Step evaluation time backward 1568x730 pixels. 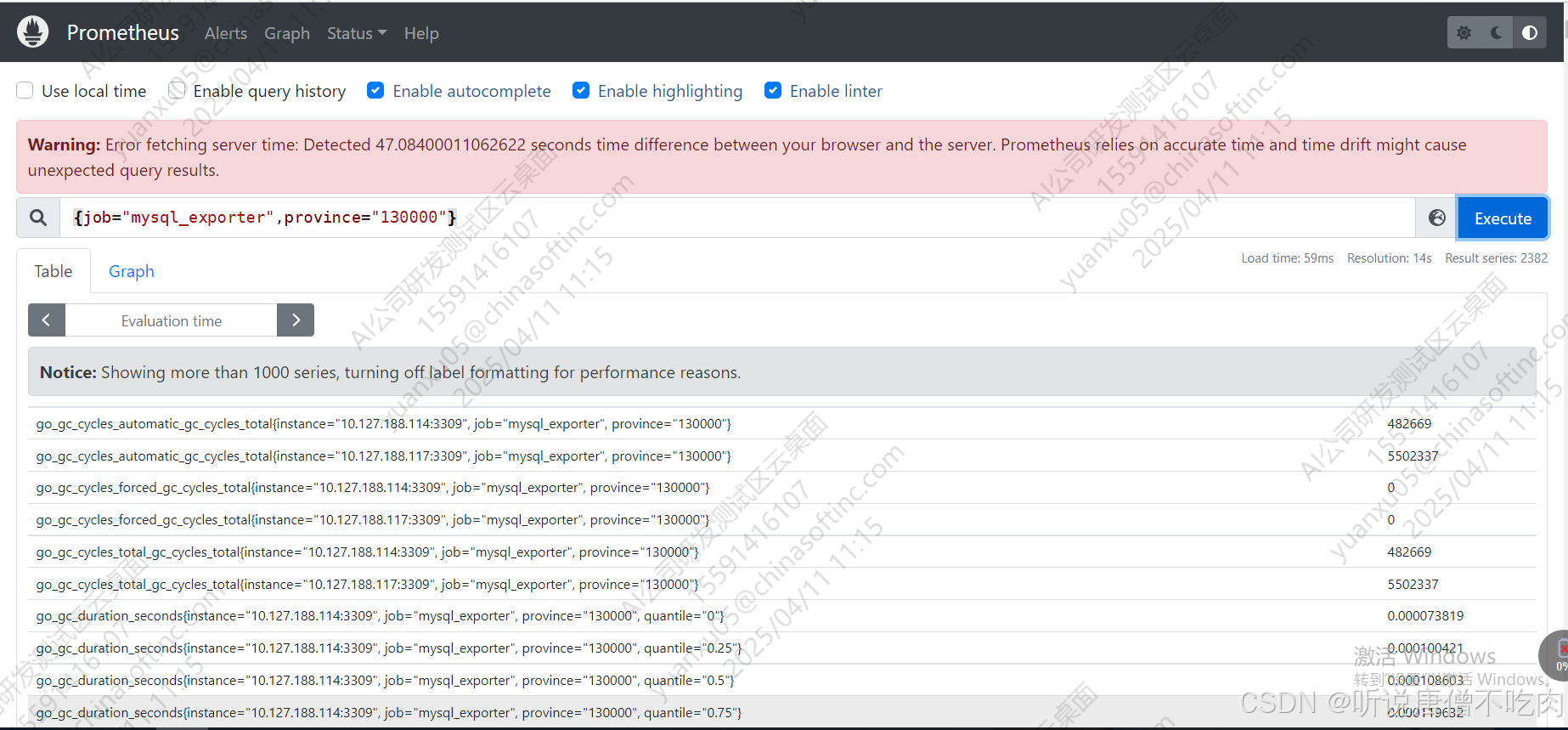[x=47, y=320]
